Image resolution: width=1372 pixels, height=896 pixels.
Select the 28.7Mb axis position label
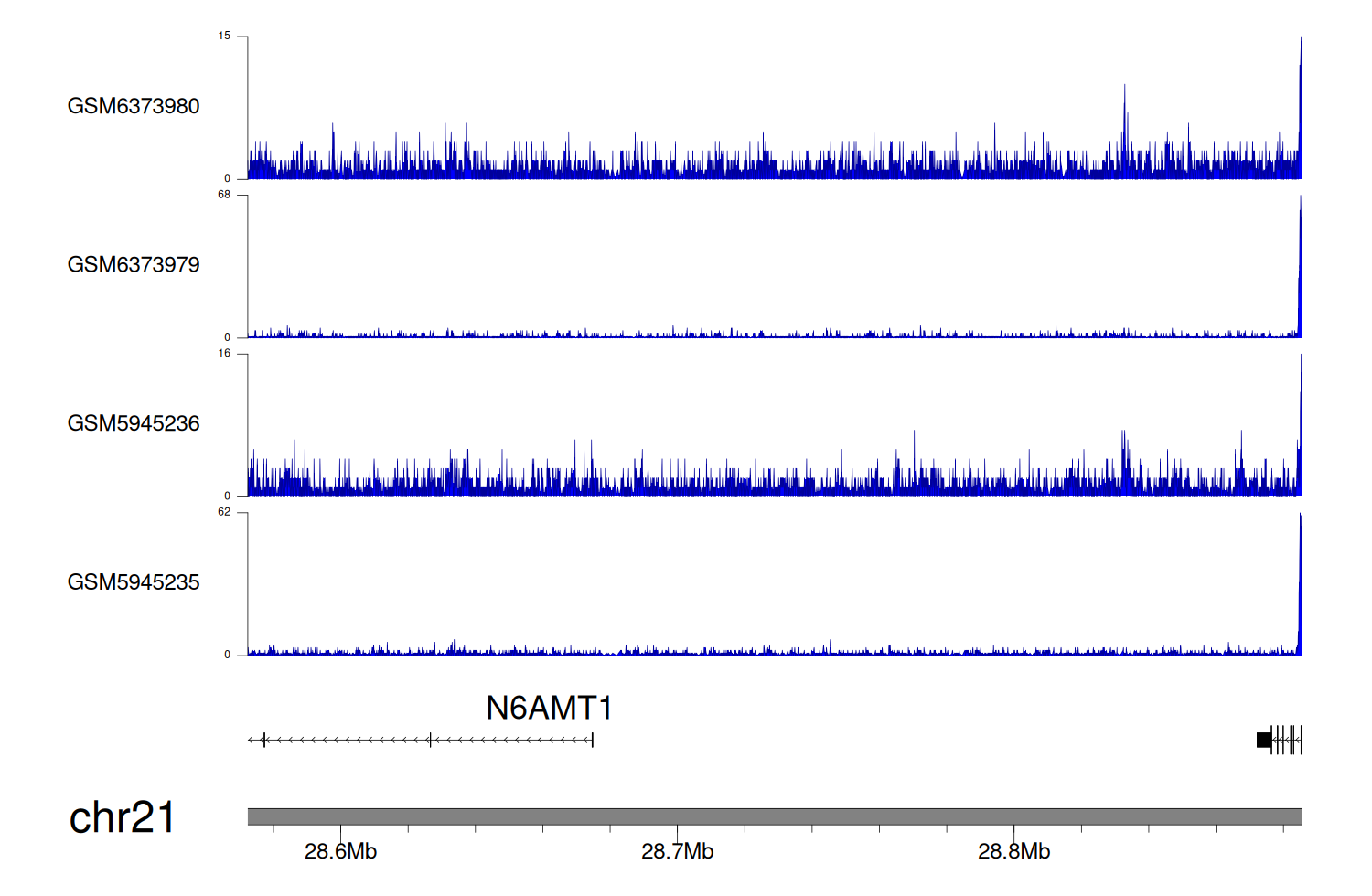click(x=677, y=852)
